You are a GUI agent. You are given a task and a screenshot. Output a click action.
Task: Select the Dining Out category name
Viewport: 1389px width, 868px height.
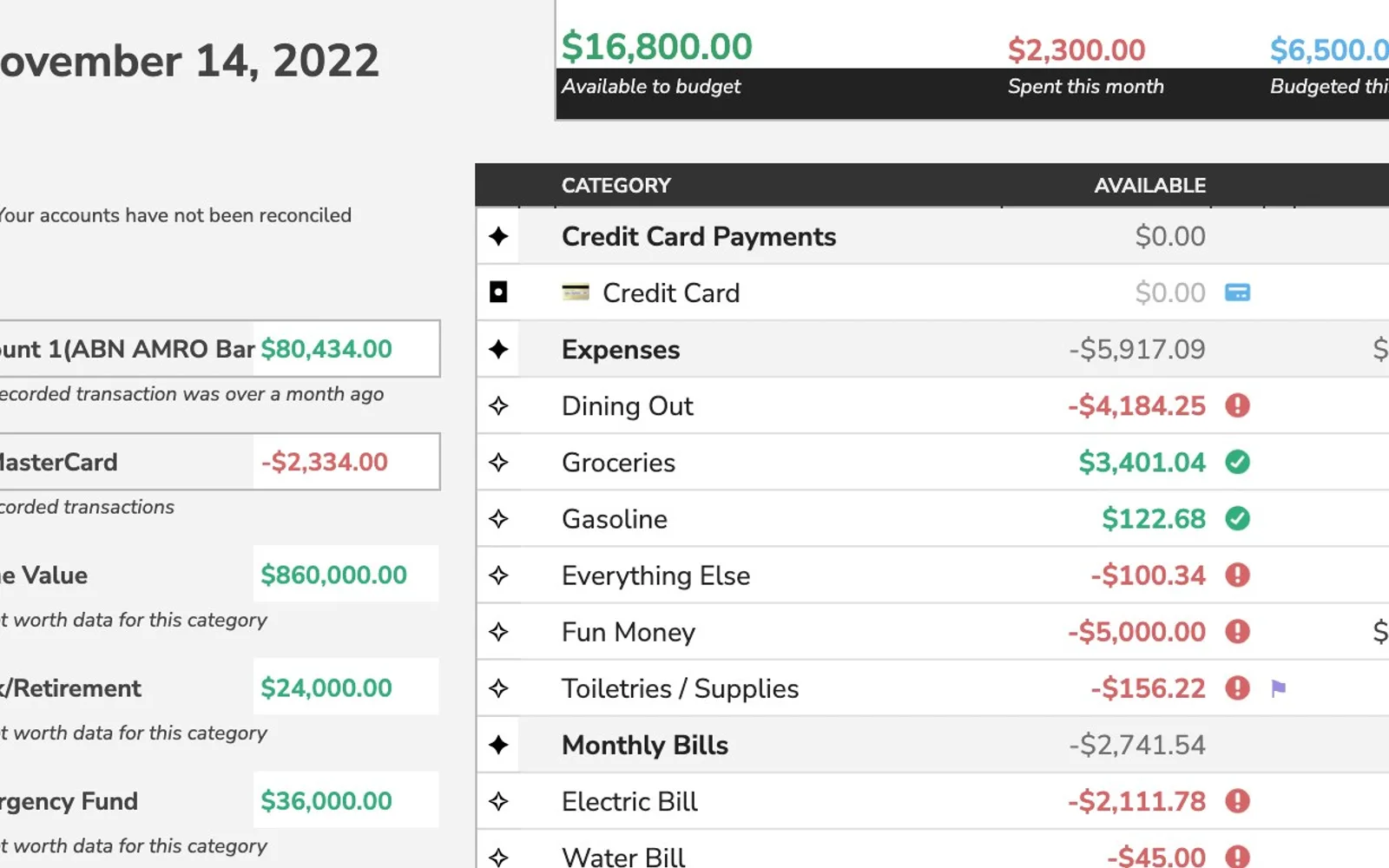(628, 406)
